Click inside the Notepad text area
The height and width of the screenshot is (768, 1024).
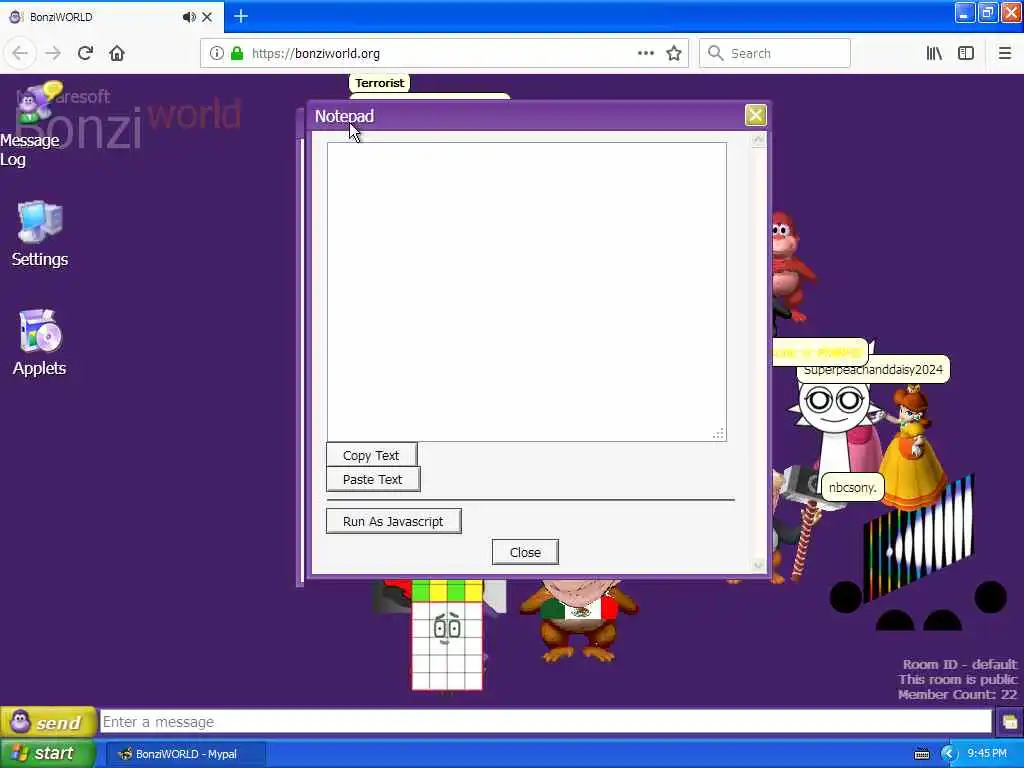tap(526, 291)
